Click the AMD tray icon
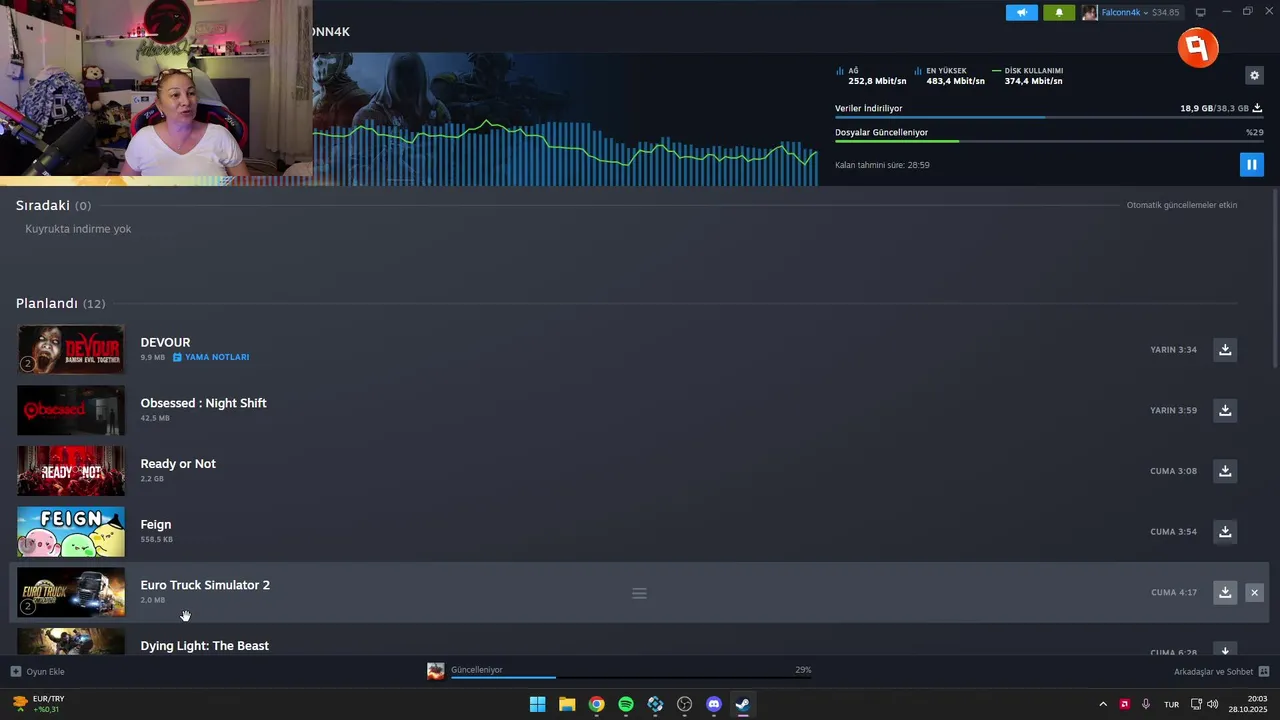The width and height of the screenshot is (1280, 720). point(1125,704)
